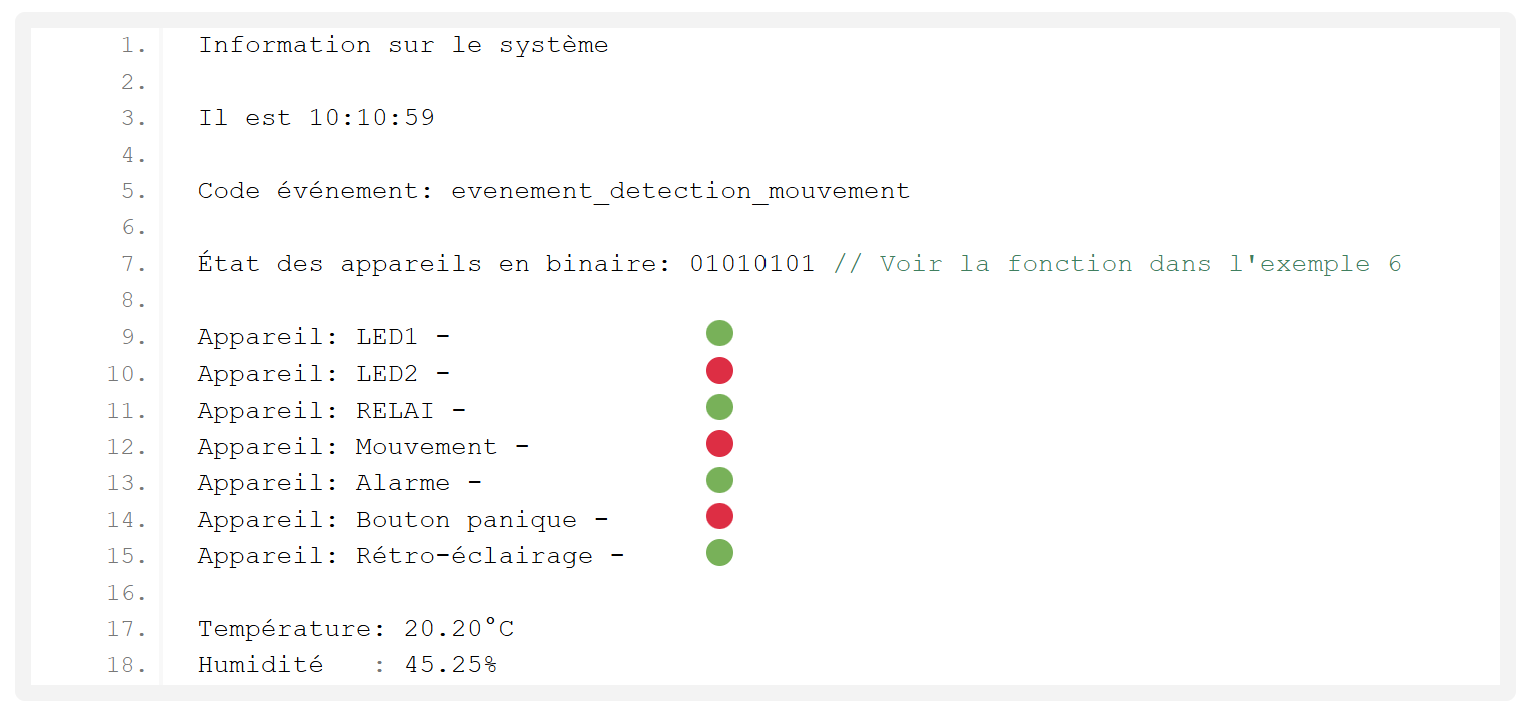Click the red dot for Bouton panique
The image size is (1532, 712).
click(x=719, y=516)
